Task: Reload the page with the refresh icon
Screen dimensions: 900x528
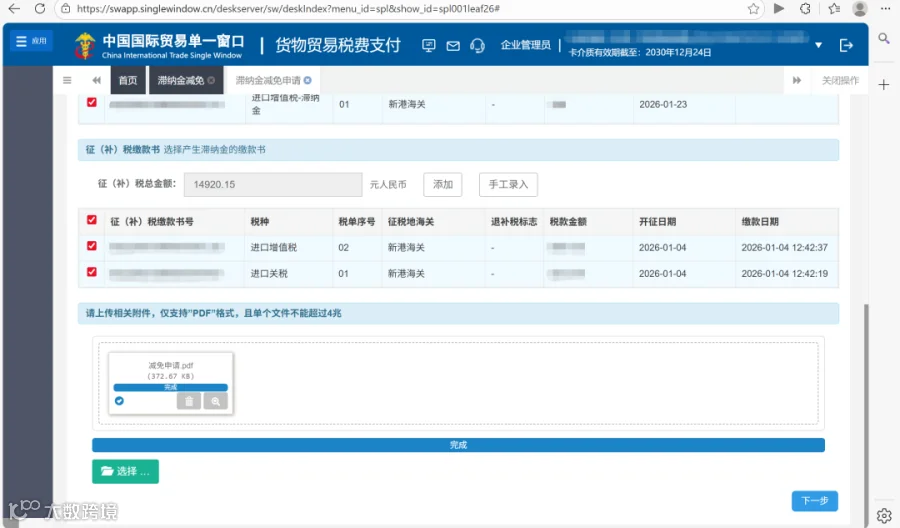Action: 40,9
